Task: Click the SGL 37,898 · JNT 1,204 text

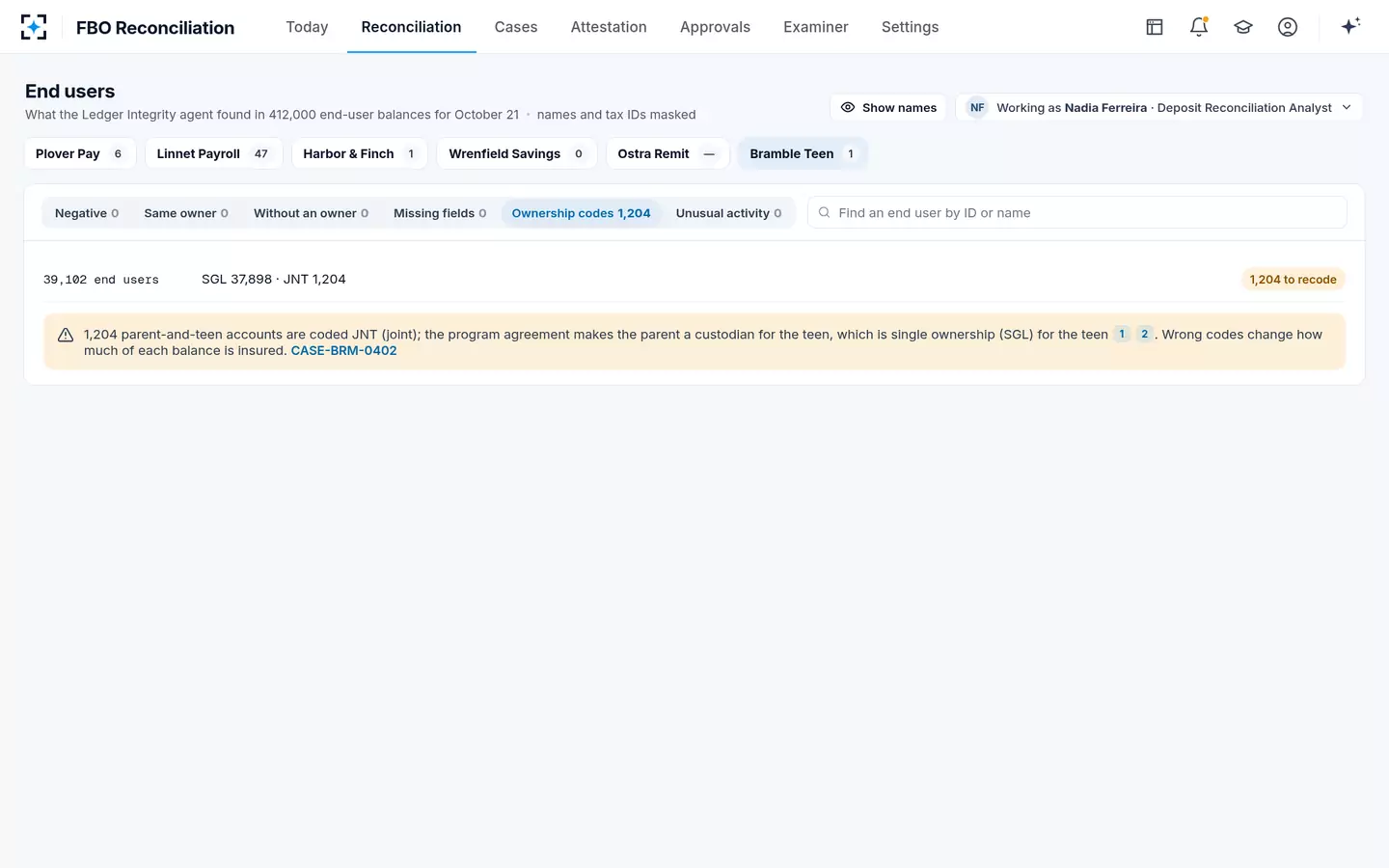Action: click(274, 279)
